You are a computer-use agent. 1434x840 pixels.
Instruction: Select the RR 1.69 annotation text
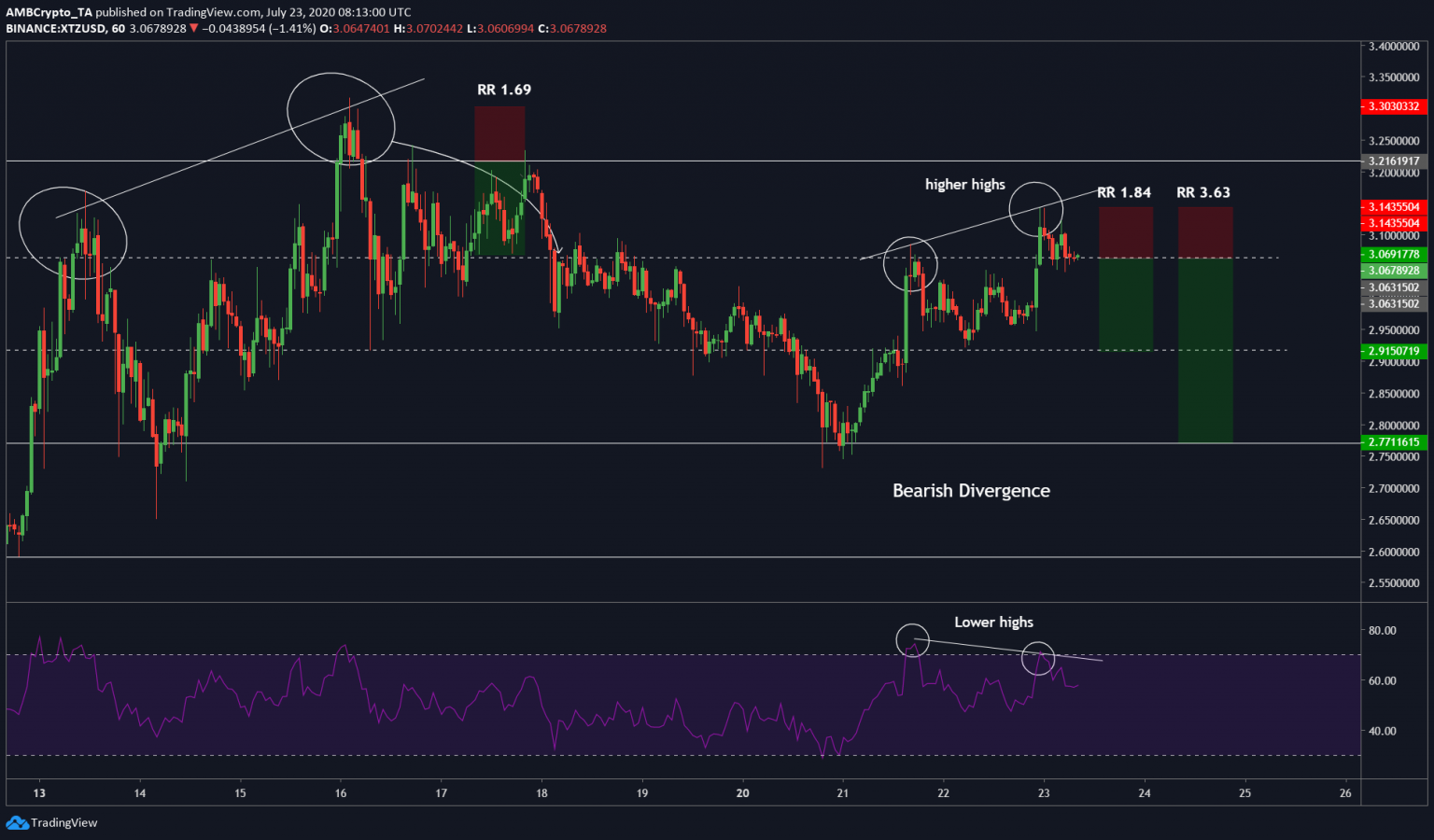(x=503, y=90)
